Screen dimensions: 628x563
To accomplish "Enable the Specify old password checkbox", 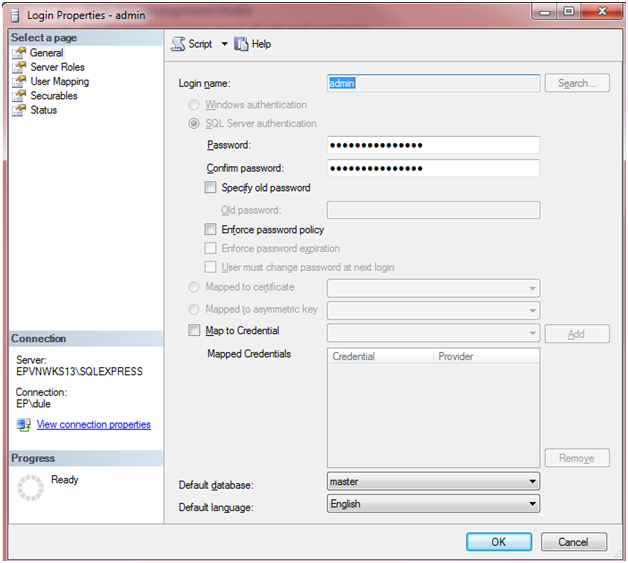I will point(210,188).
